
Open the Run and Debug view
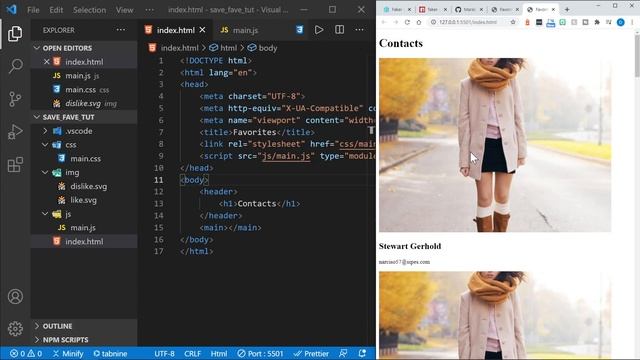15,132
